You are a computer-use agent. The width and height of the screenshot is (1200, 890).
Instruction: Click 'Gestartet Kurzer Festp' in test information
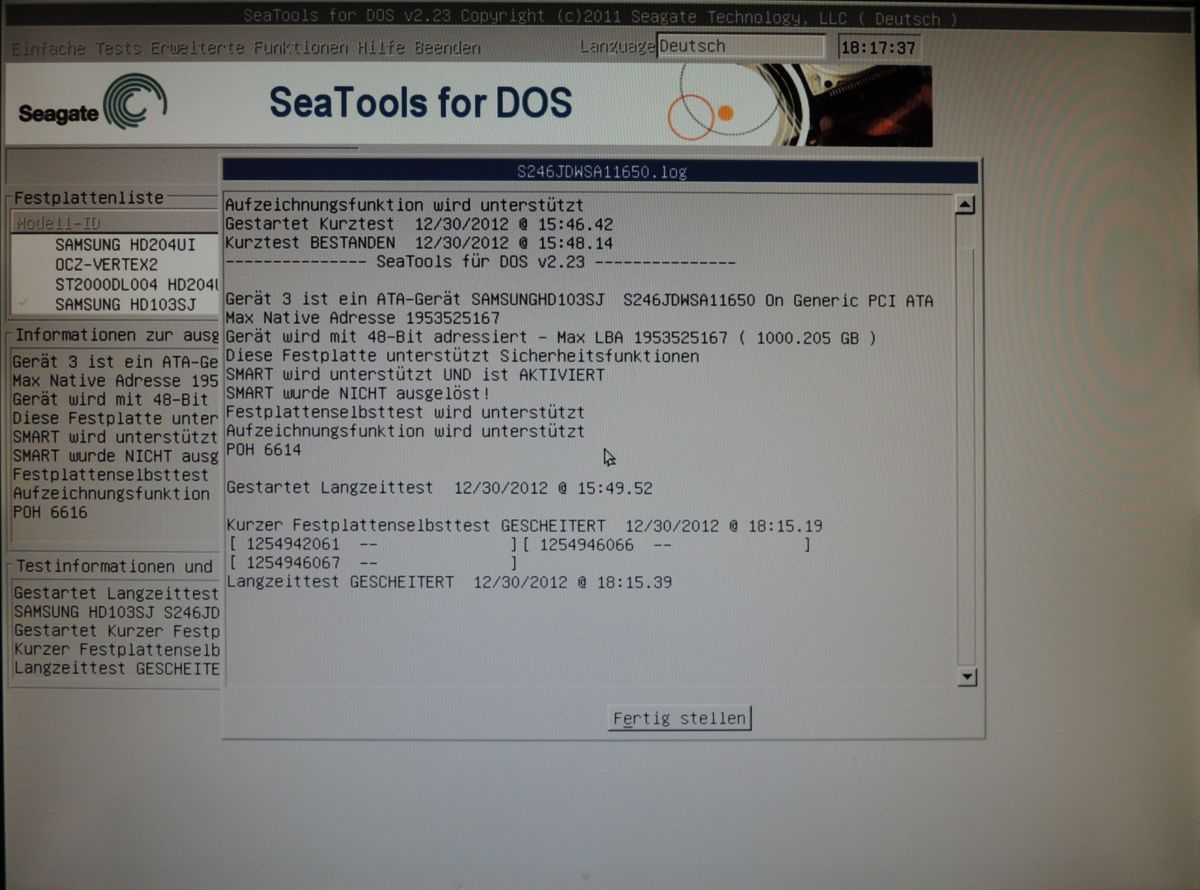click(x=117, y=631)
